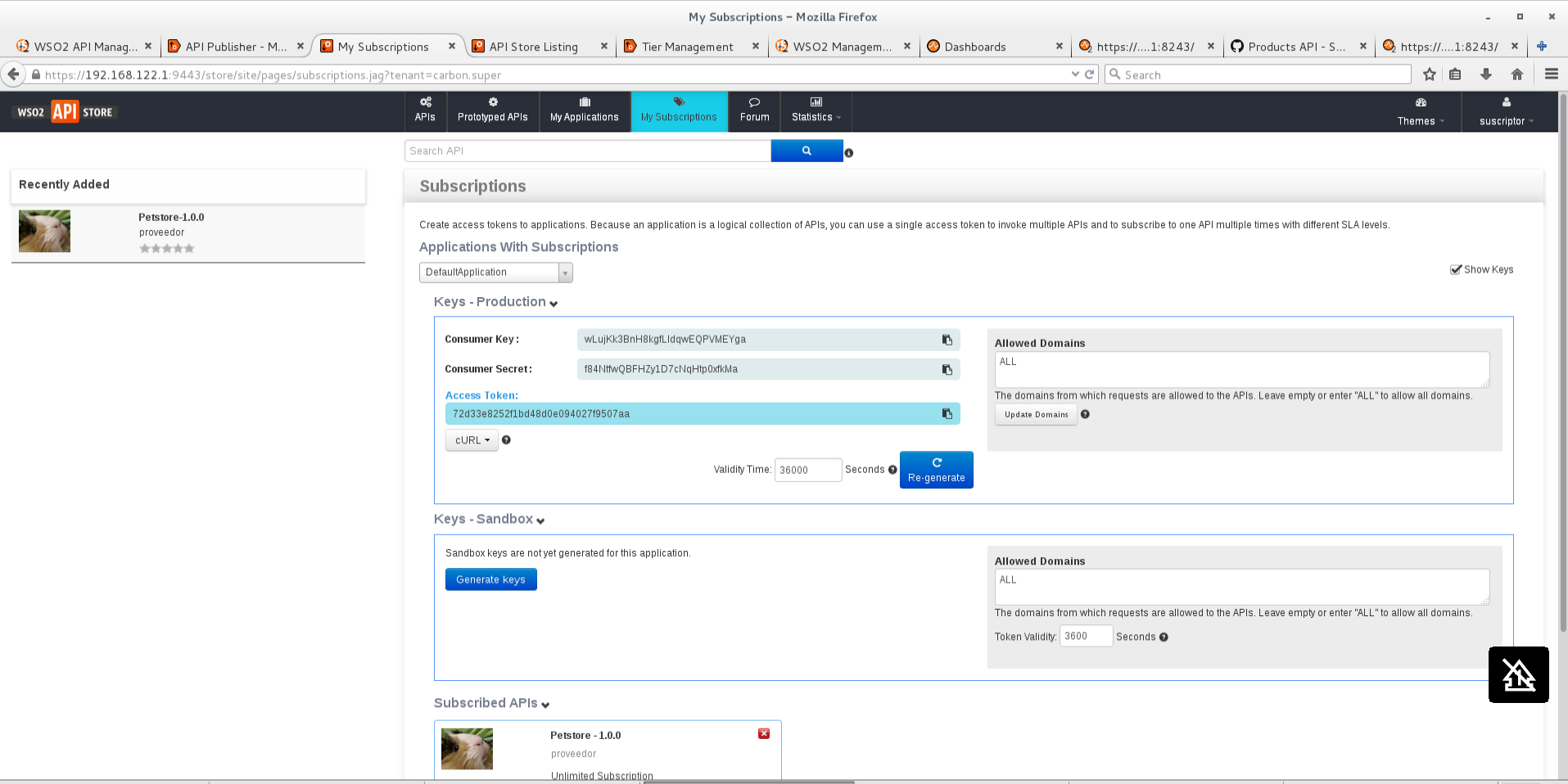Click the Re-generate button

click(937, 470)
